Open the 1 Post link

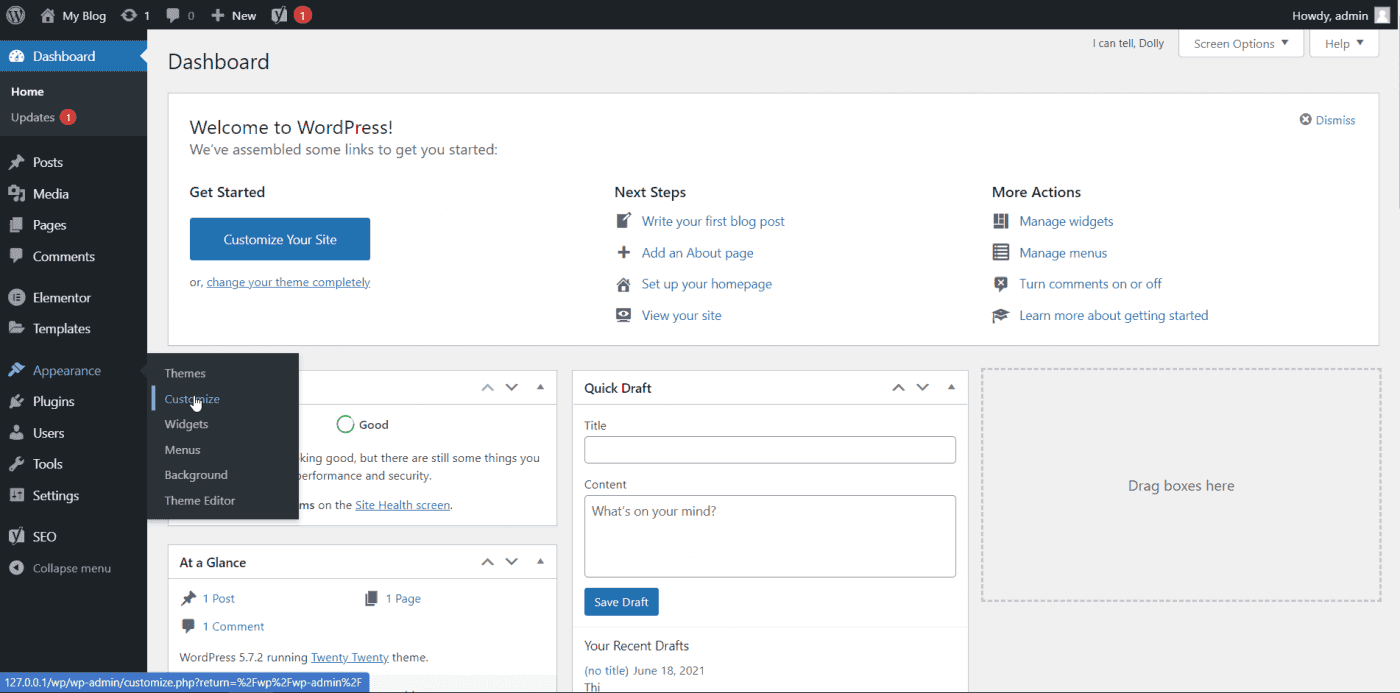pyautogui.click(x=219, y=598)
